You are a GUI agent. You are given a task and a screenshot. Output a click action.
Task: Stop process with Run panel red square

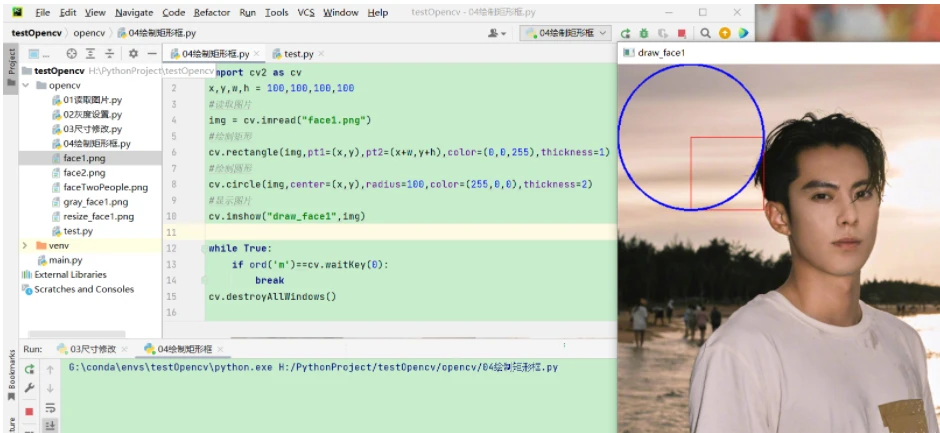(29, 411)
